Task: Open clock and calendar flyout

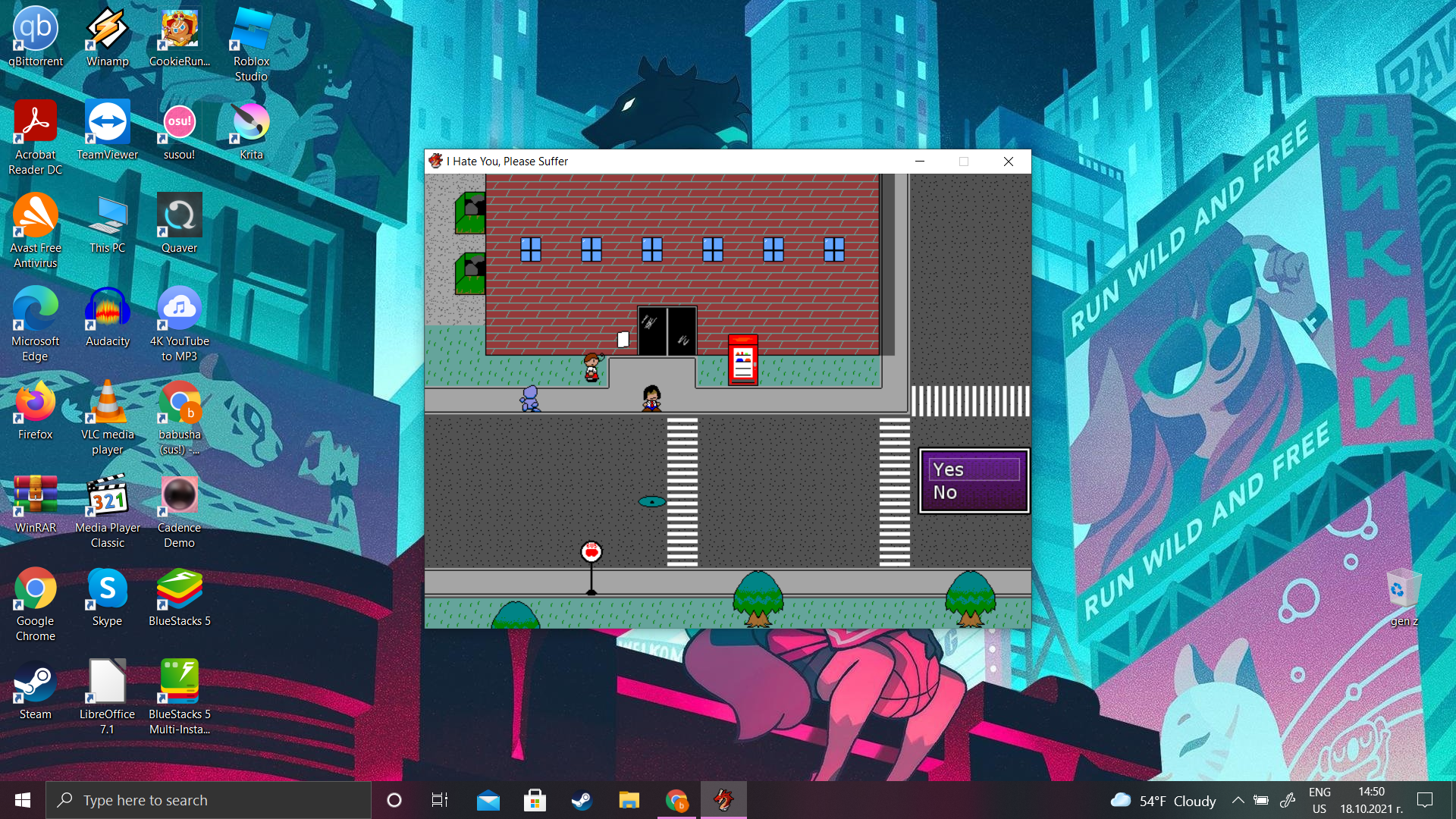Action: click(1371, 800)
